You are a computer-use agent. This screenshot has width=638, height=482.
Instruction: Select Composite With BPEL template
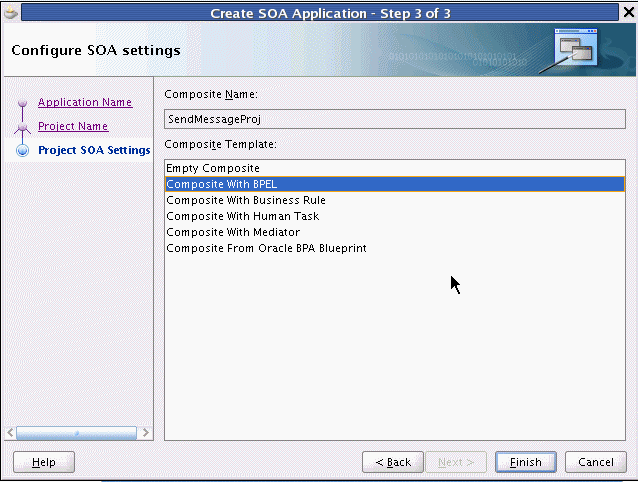395,184
